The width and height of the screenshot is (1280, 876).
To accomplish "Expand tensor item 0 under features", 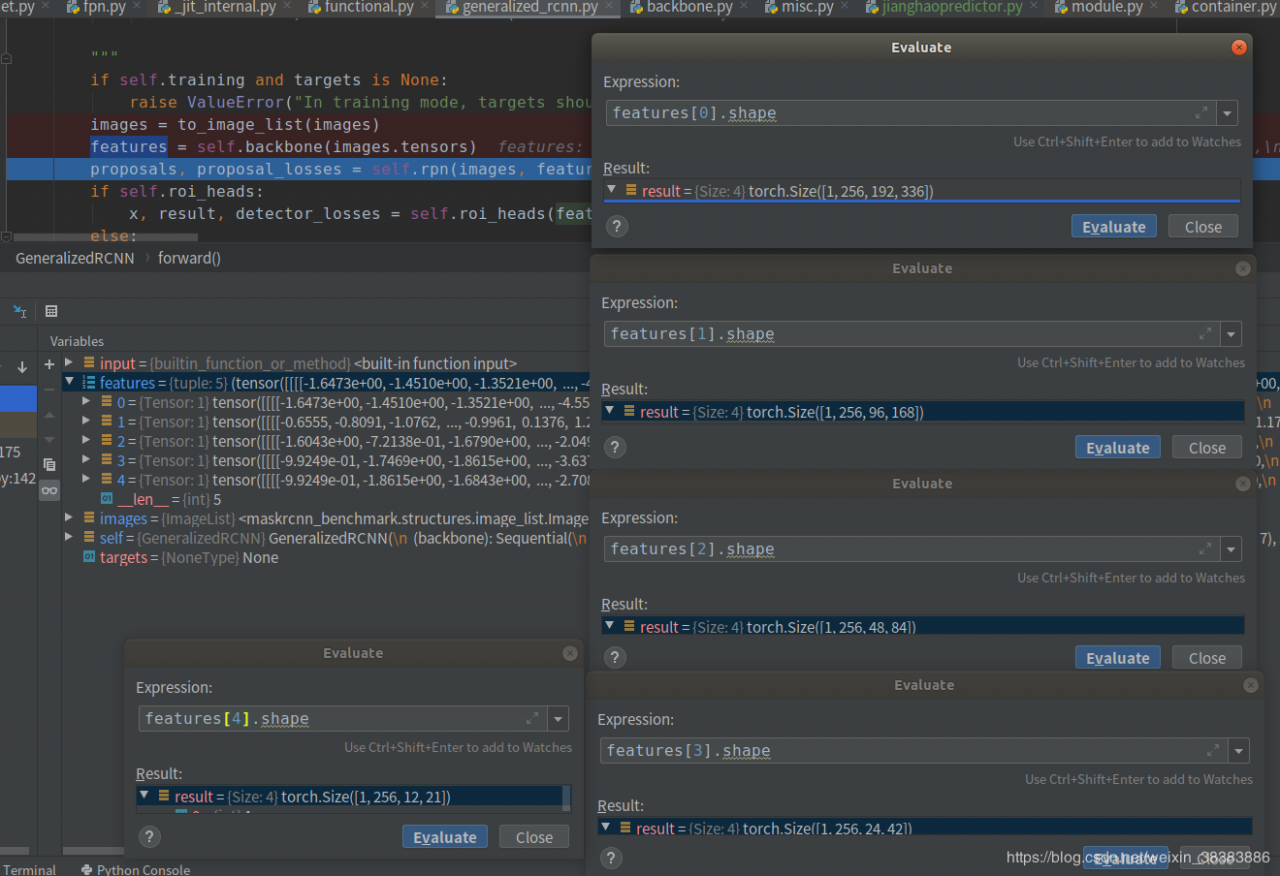I will pyautogui.click(x=87, y=402).
